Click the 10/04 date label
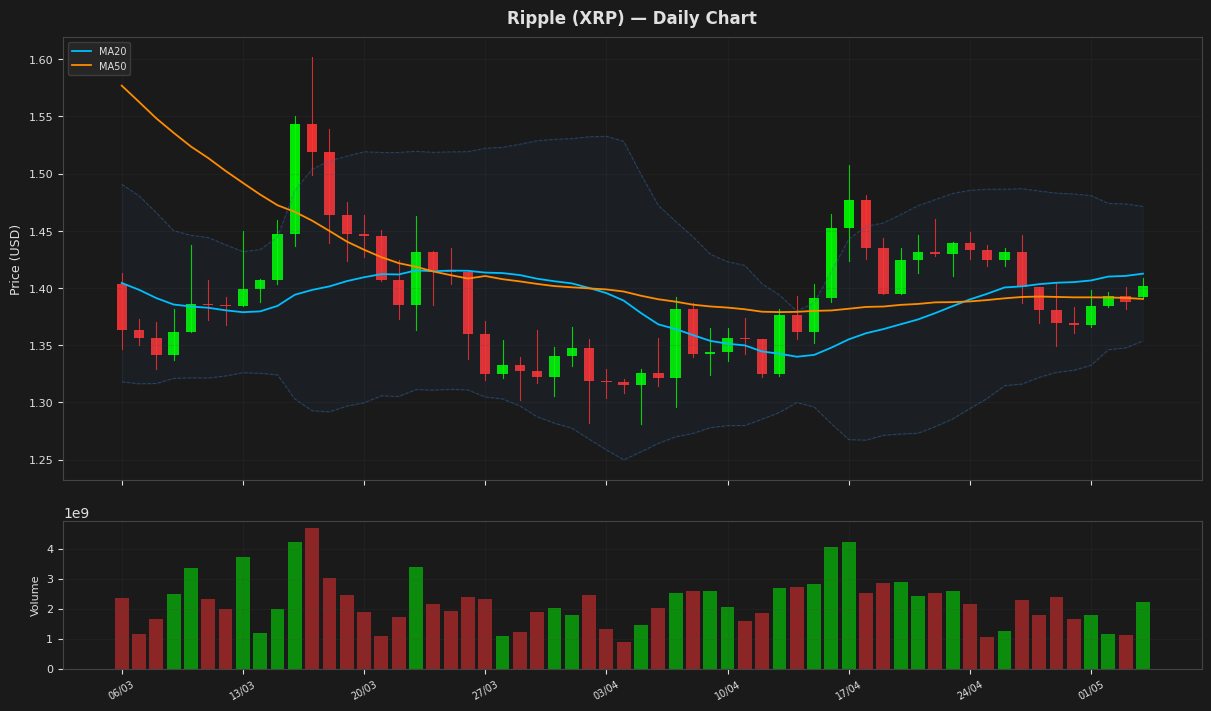The width and height of the screenshot is (1211, 711). click(x=727, y=690)
